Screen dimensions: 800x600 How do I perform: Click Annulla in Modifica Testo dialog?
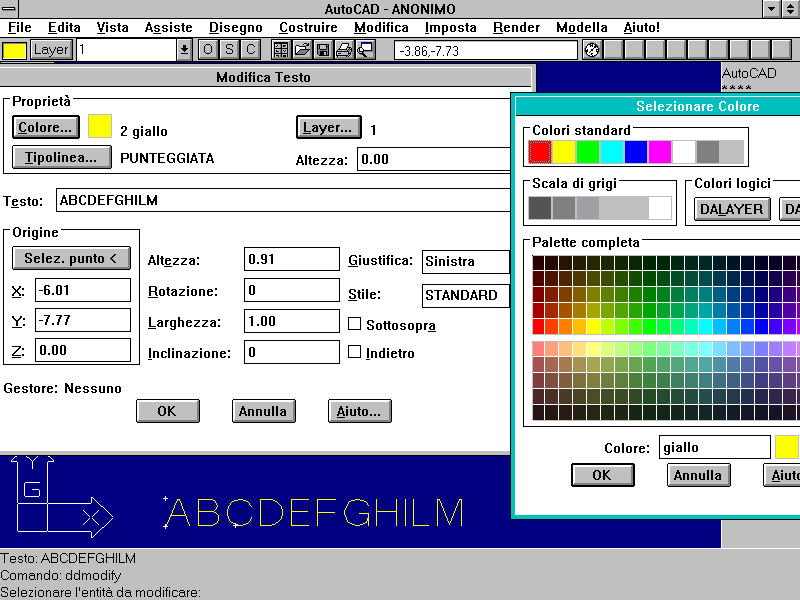pyautogui.click(x=263, y=411)
